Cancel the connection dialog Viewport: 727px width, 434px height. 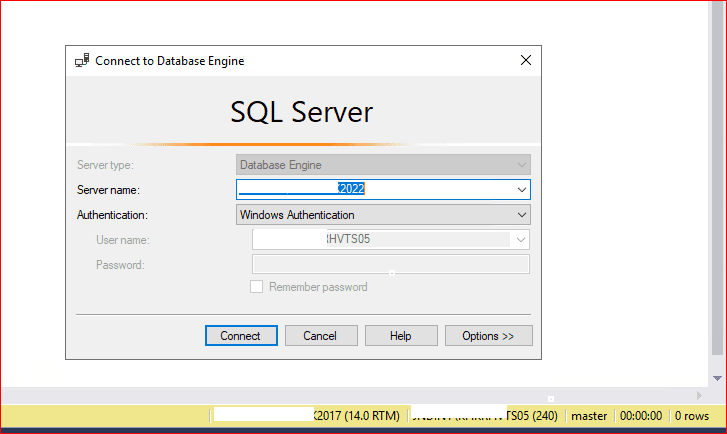pyautogui.click(x=320, y=336)
